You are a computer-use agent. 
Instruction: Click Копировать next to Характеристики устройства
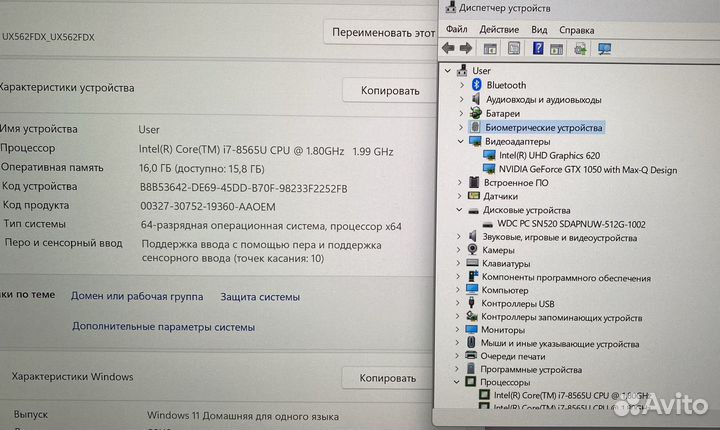(390, 91)
